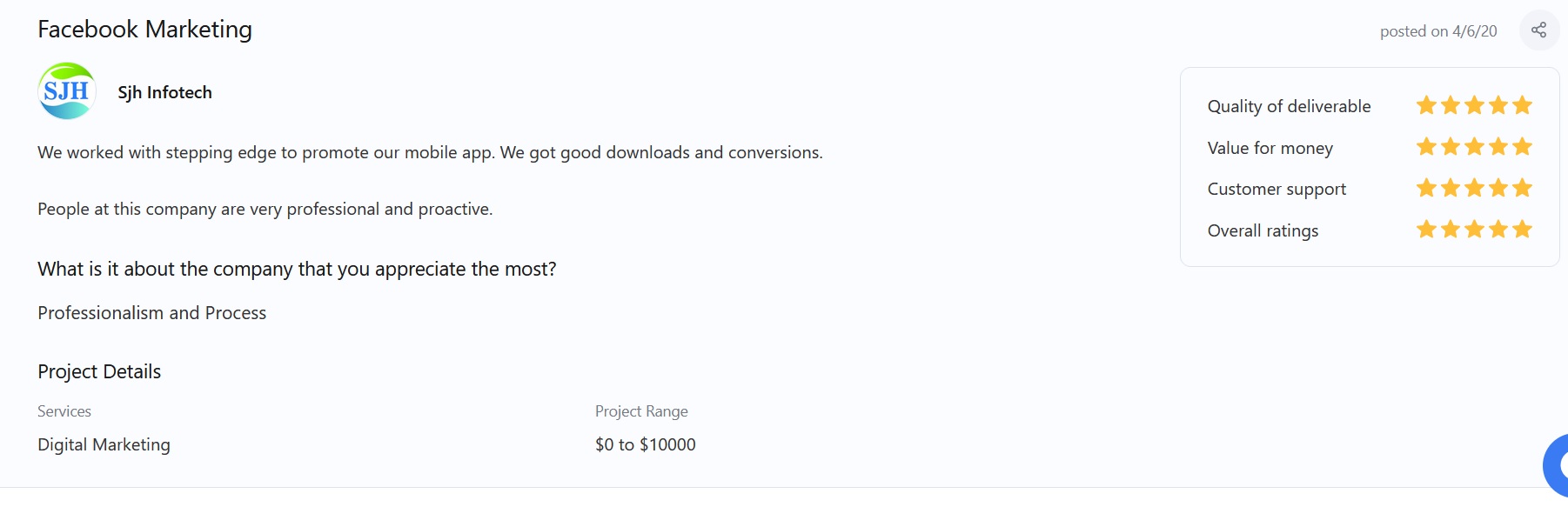This screenshot has height=507, width=1568.
Task: Click the Professionalism and Process answer
Action: (x=152, y=313)
